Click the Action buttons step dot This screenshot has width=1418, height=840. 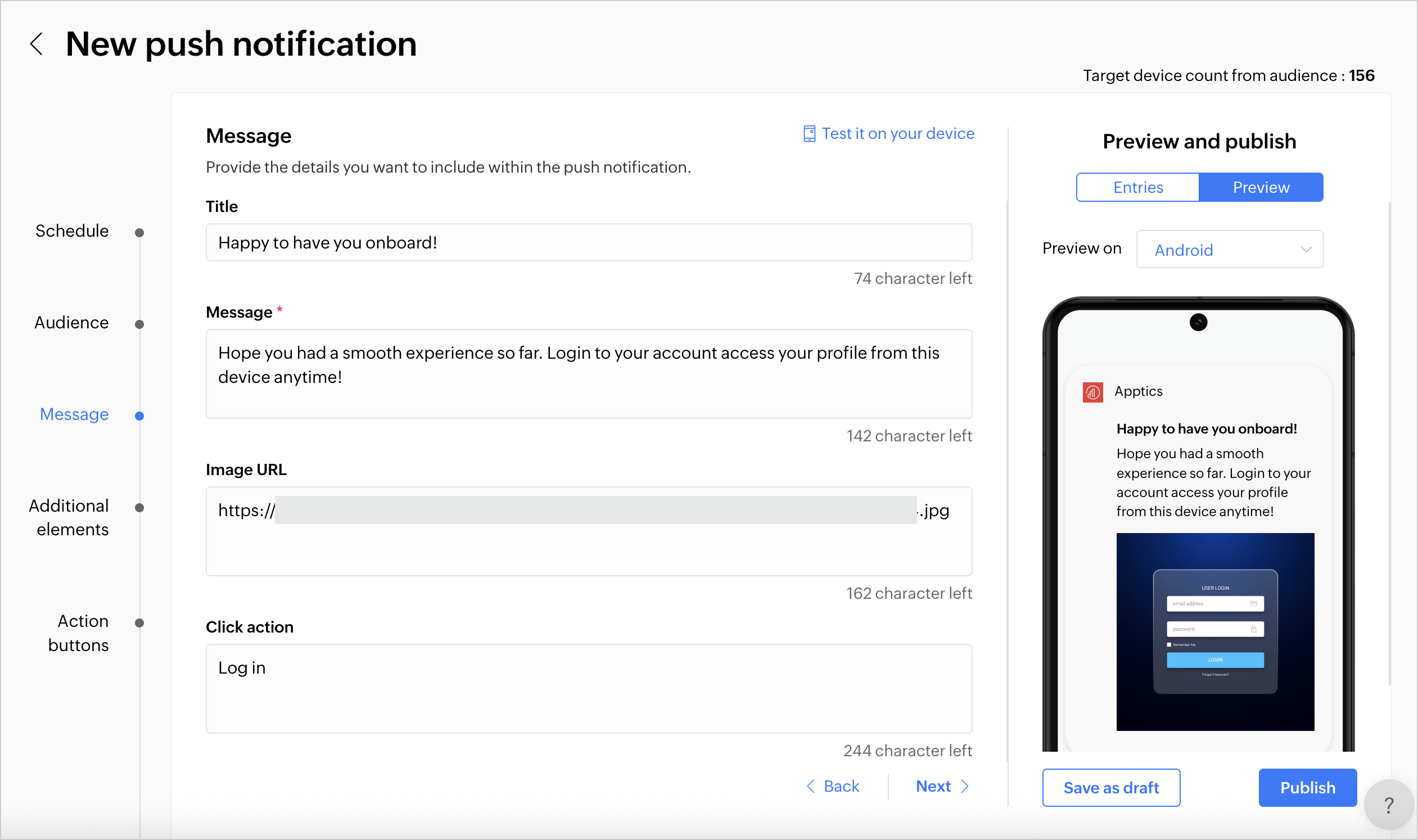pos(139,623)
